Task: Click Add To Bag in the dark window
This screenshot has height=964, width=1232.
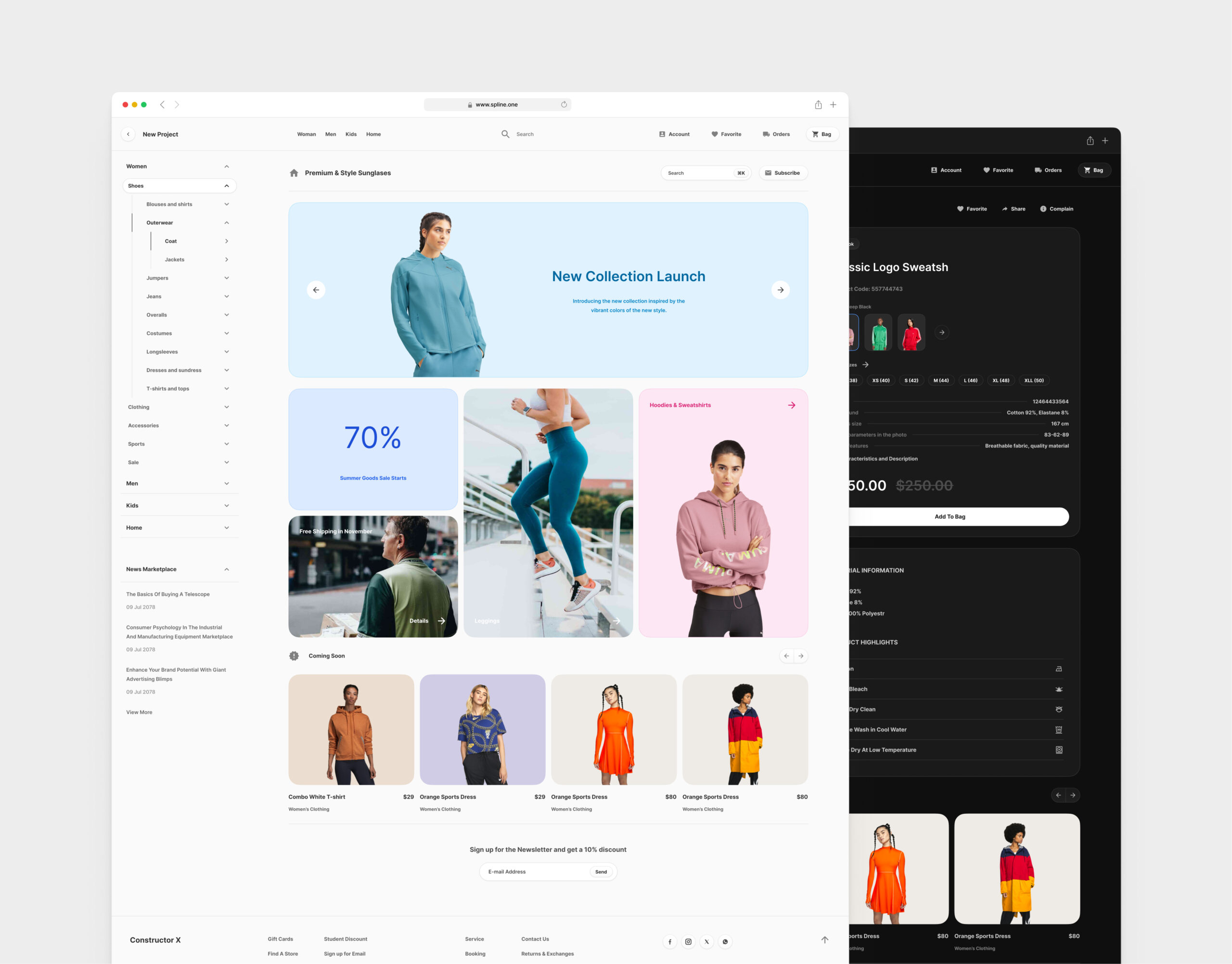Action: point(950,516)
